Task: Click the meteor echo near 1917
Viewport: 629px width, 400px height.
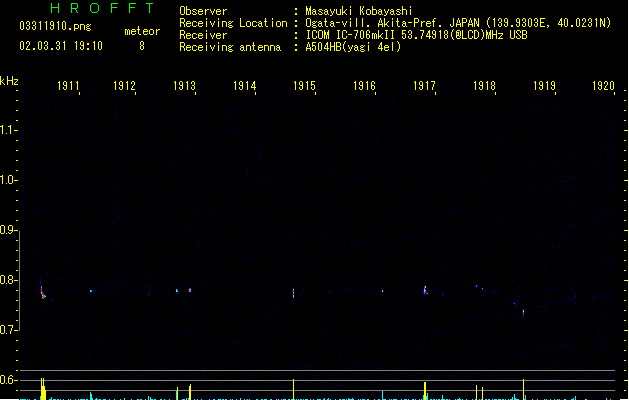Action: coord(425,290)
